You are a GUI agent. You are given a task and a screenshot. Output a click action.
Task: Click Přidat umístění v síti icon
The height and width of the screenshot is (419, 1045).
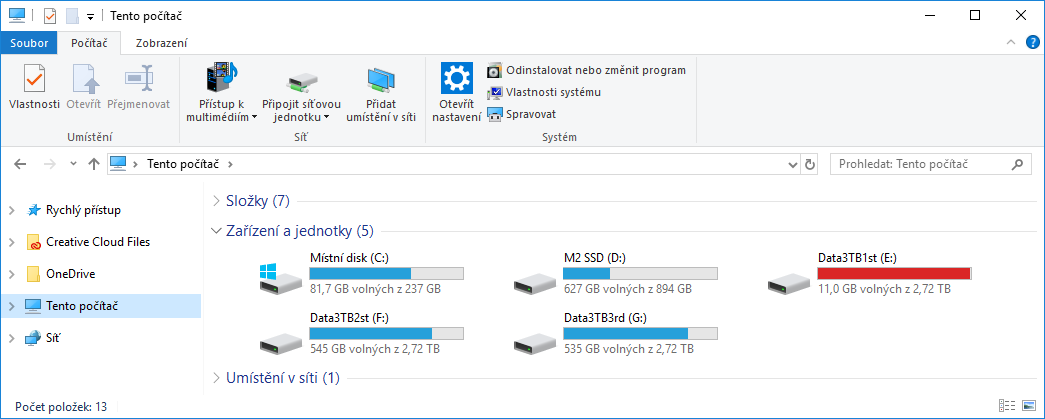(x=381, y=82)
